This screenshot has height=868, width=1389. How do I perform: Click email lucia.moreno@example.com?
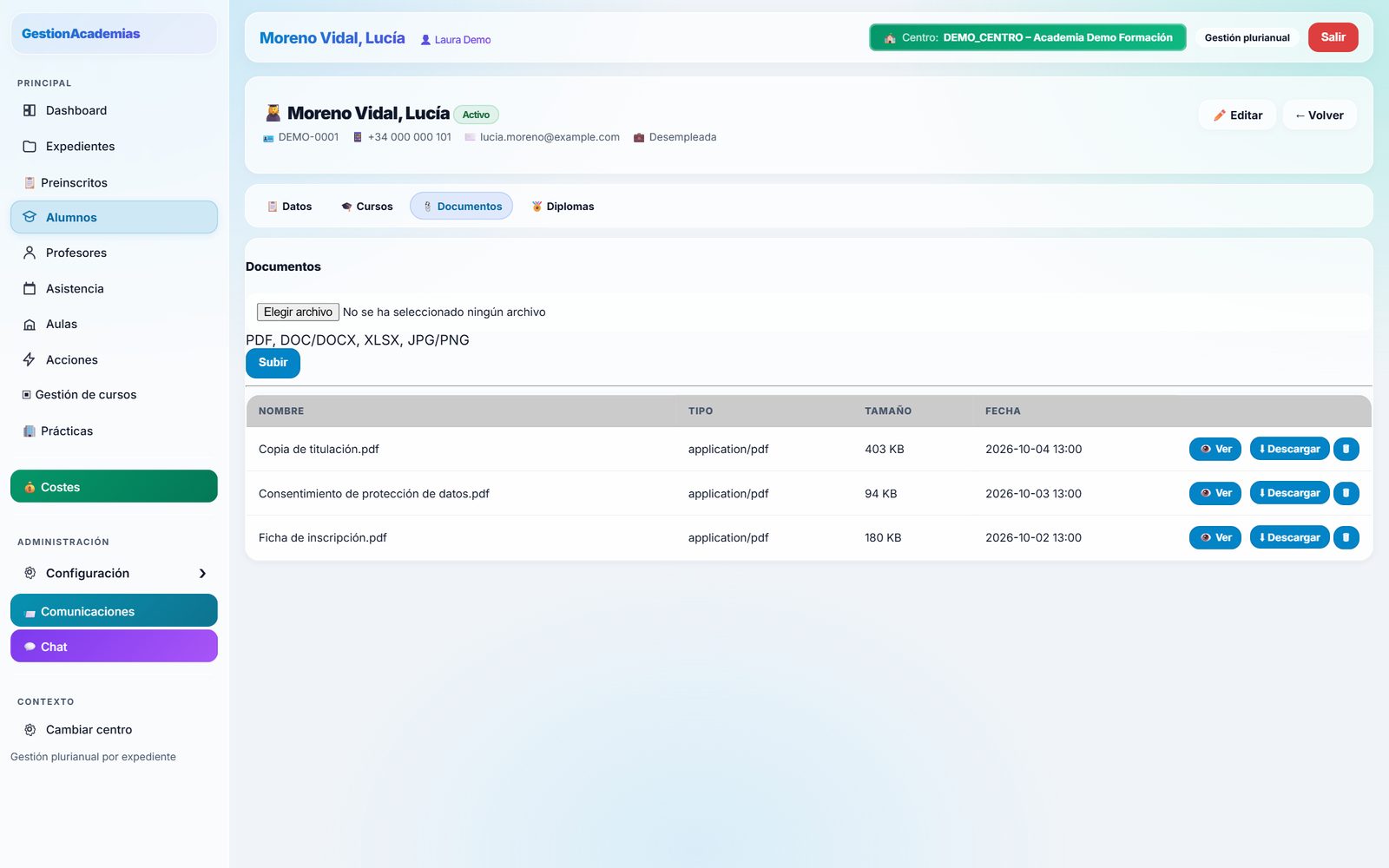[x=550, y=137]
